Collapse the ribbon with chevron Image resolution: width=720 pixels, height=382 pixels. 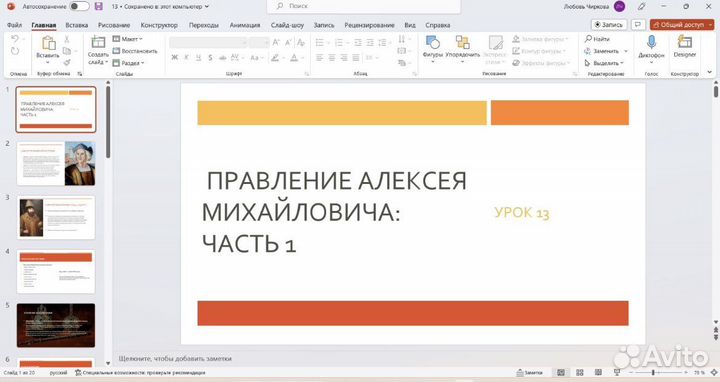click(710, 73)
